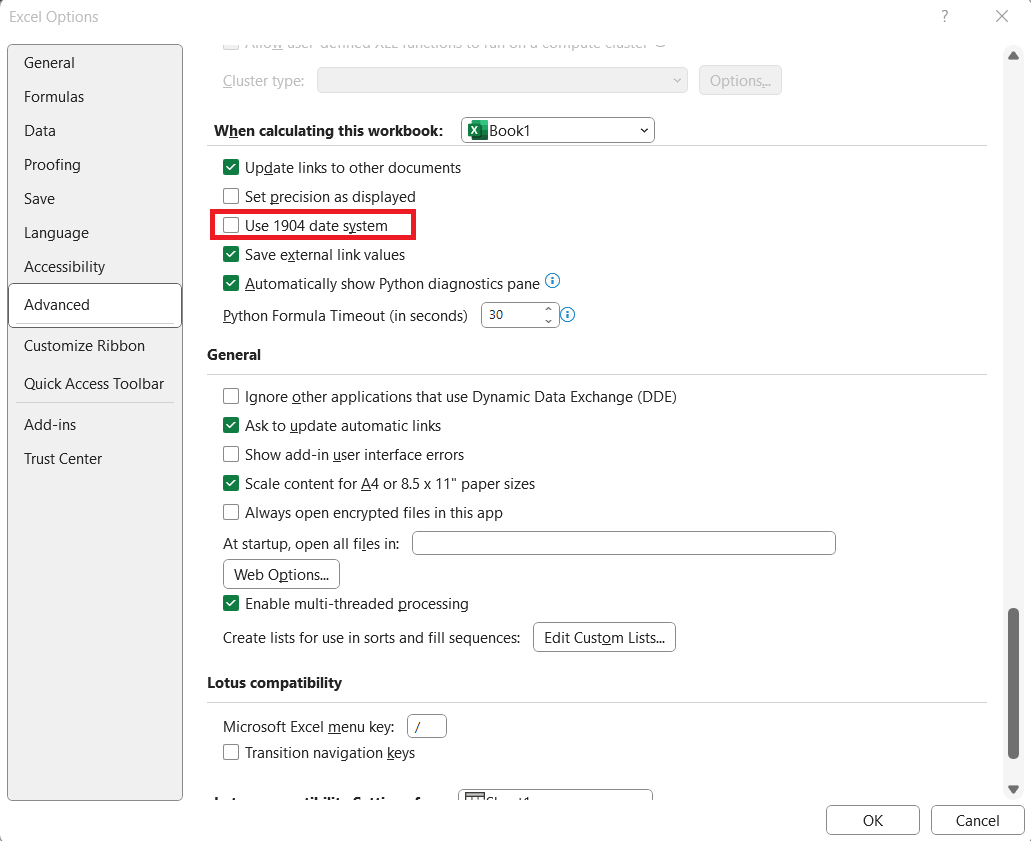Image resolution: width=1031 pixels, height=841 pixels.
Task: Click the Python diagnostics pane info icon
Action: tap(553, 281)
